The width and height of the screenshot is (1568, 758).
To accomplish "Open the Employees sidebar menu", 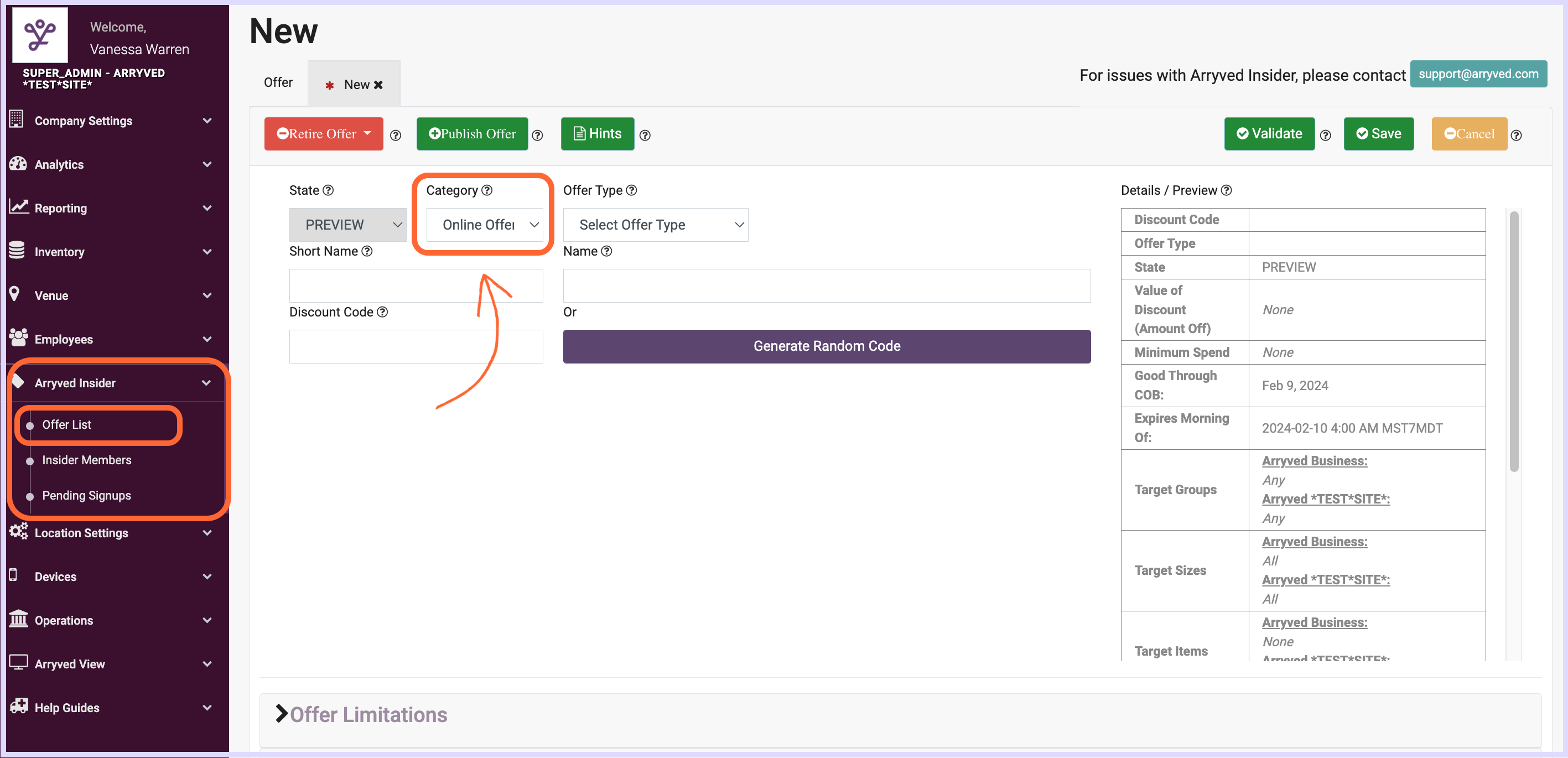I will [113, 339].
